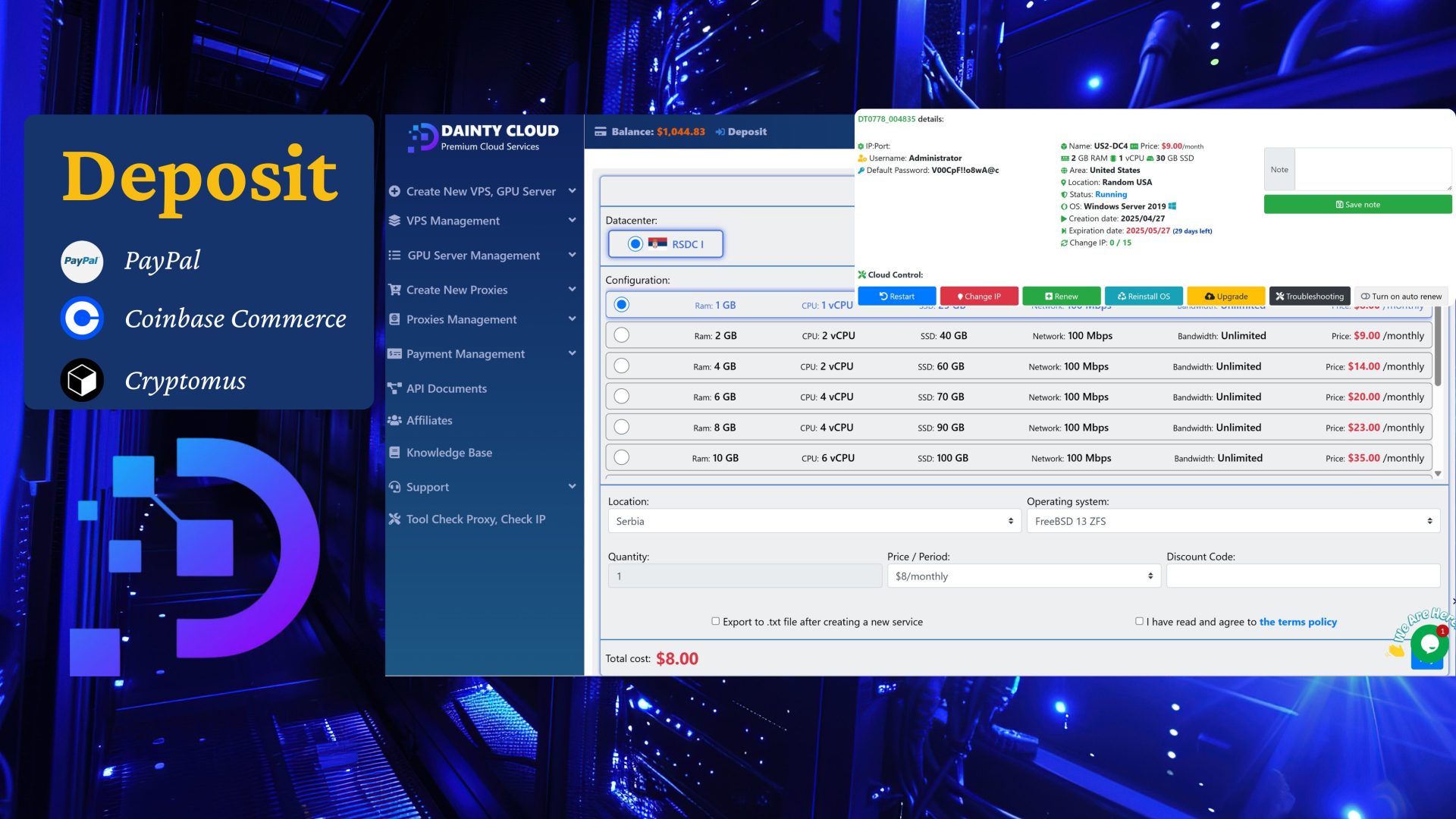
Task: Click the Payment Management card icon
Action: point(394,353)
